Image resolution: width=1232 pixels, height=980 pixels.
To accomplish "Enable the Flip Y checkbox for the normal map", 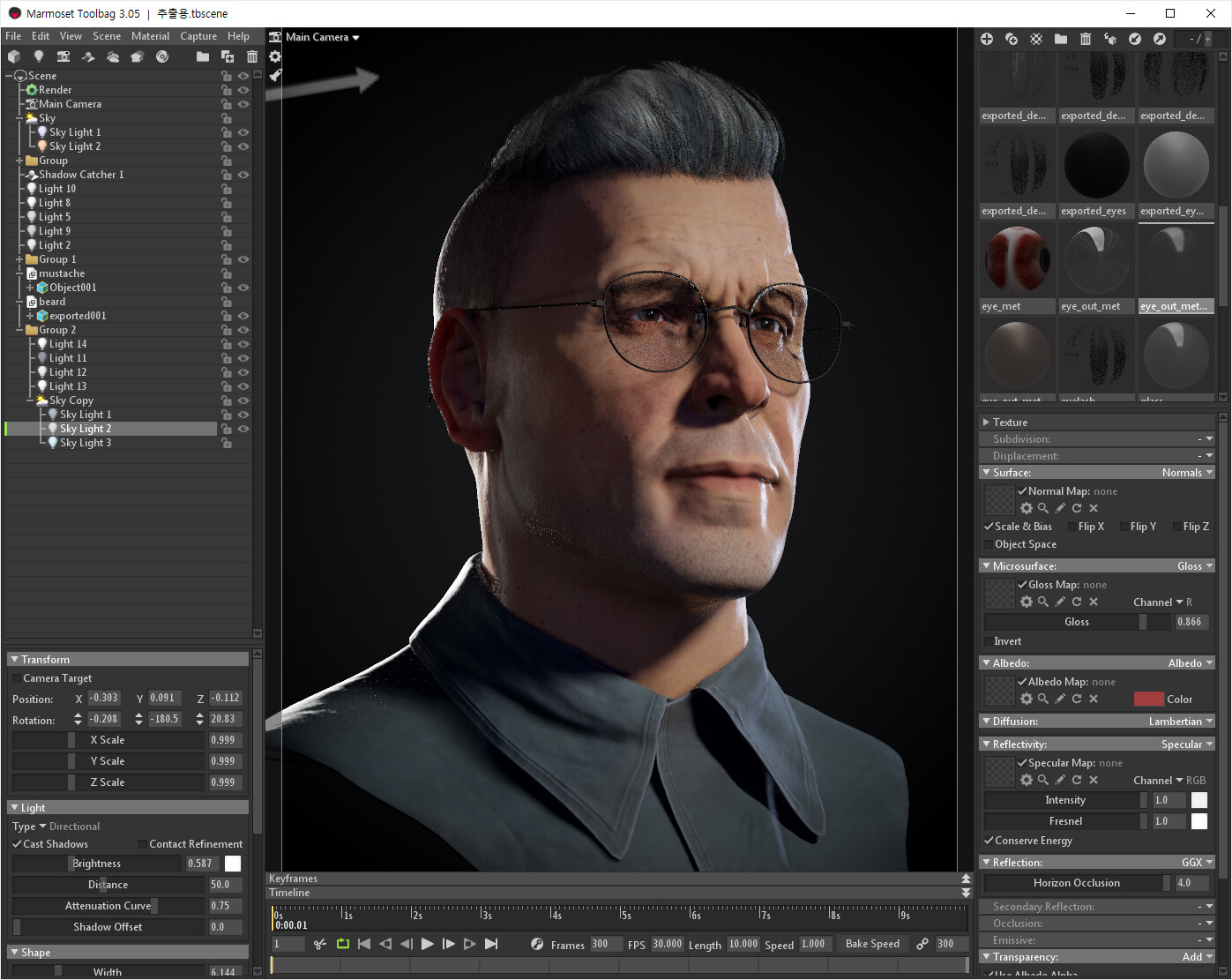I will (x=1124, y=527).
